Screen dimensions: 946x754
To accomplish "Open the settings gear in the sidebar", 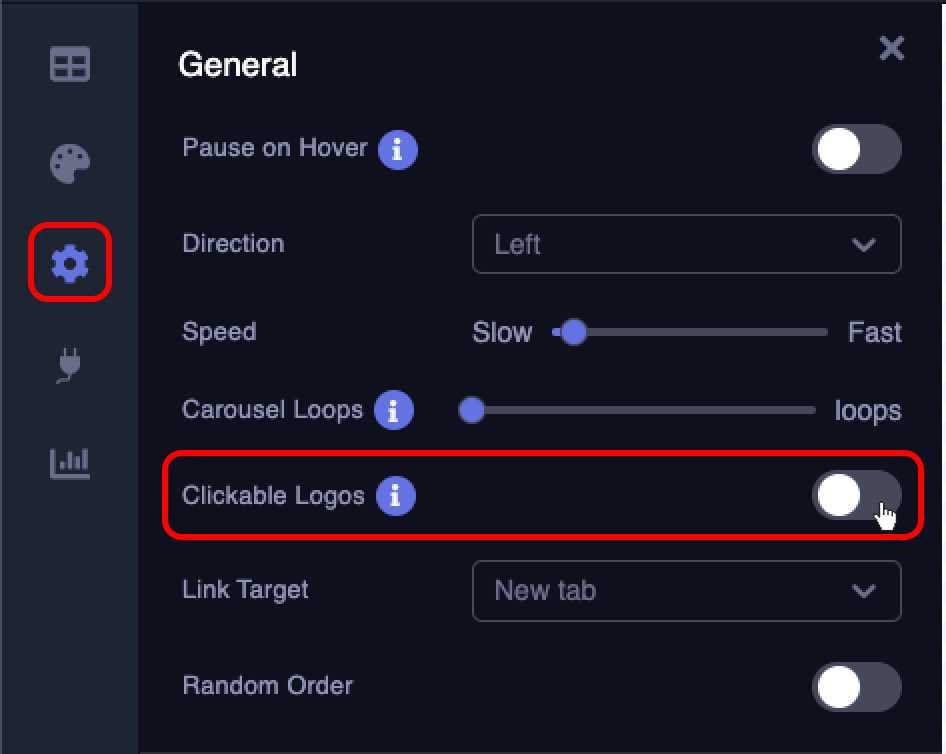I will pos(68,263).
